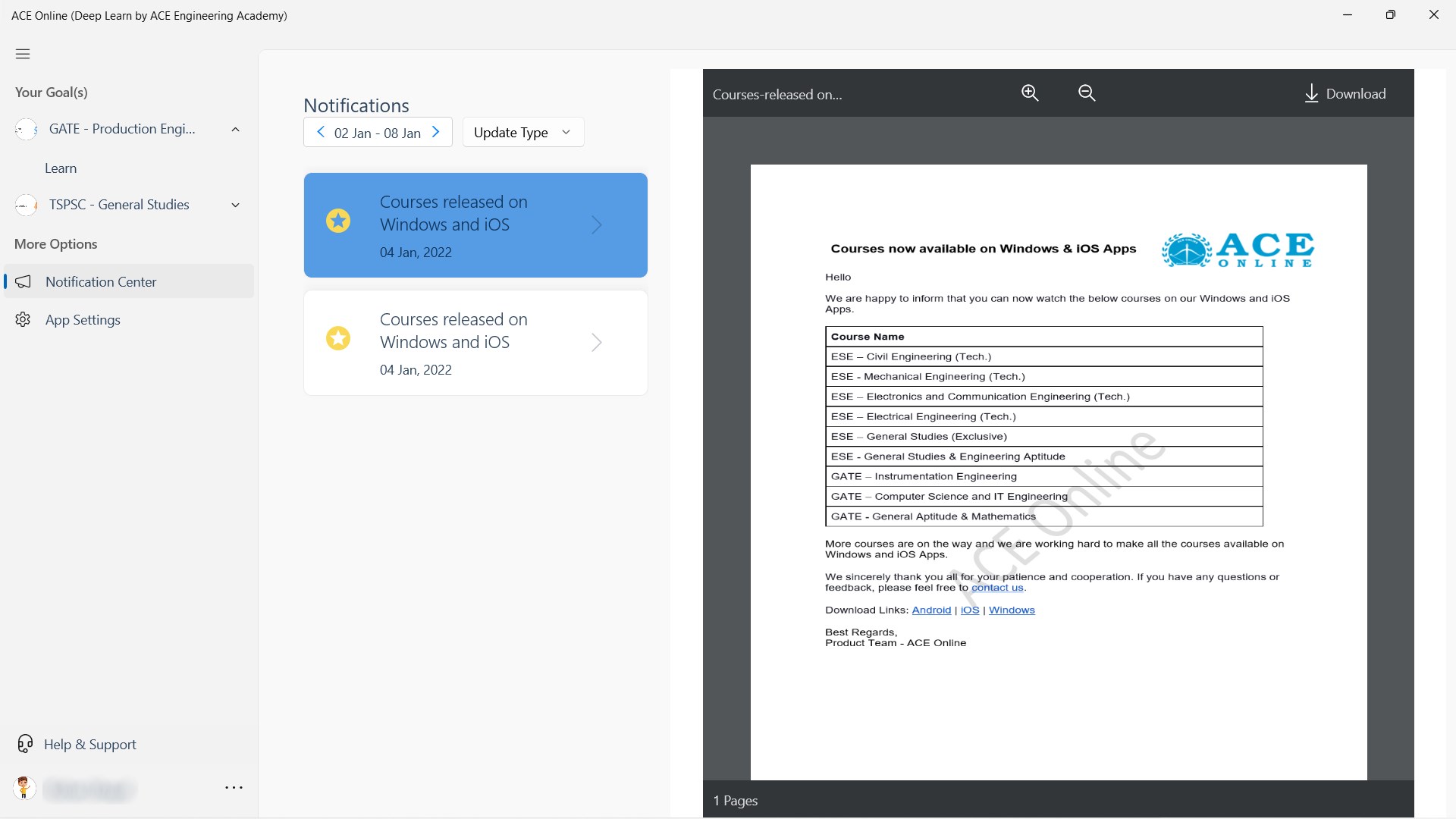
Task: Open the Update Type dropdown
Action: (x=522, y=132)
